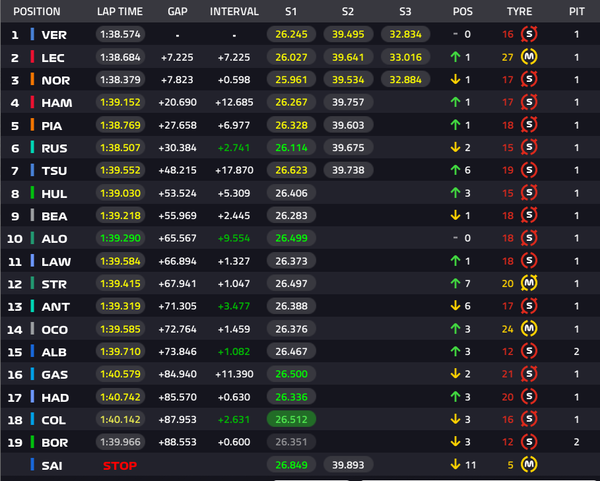Select the GAP column header
The height and width of the screenshot is (481, 600).
tap(176, 11)
